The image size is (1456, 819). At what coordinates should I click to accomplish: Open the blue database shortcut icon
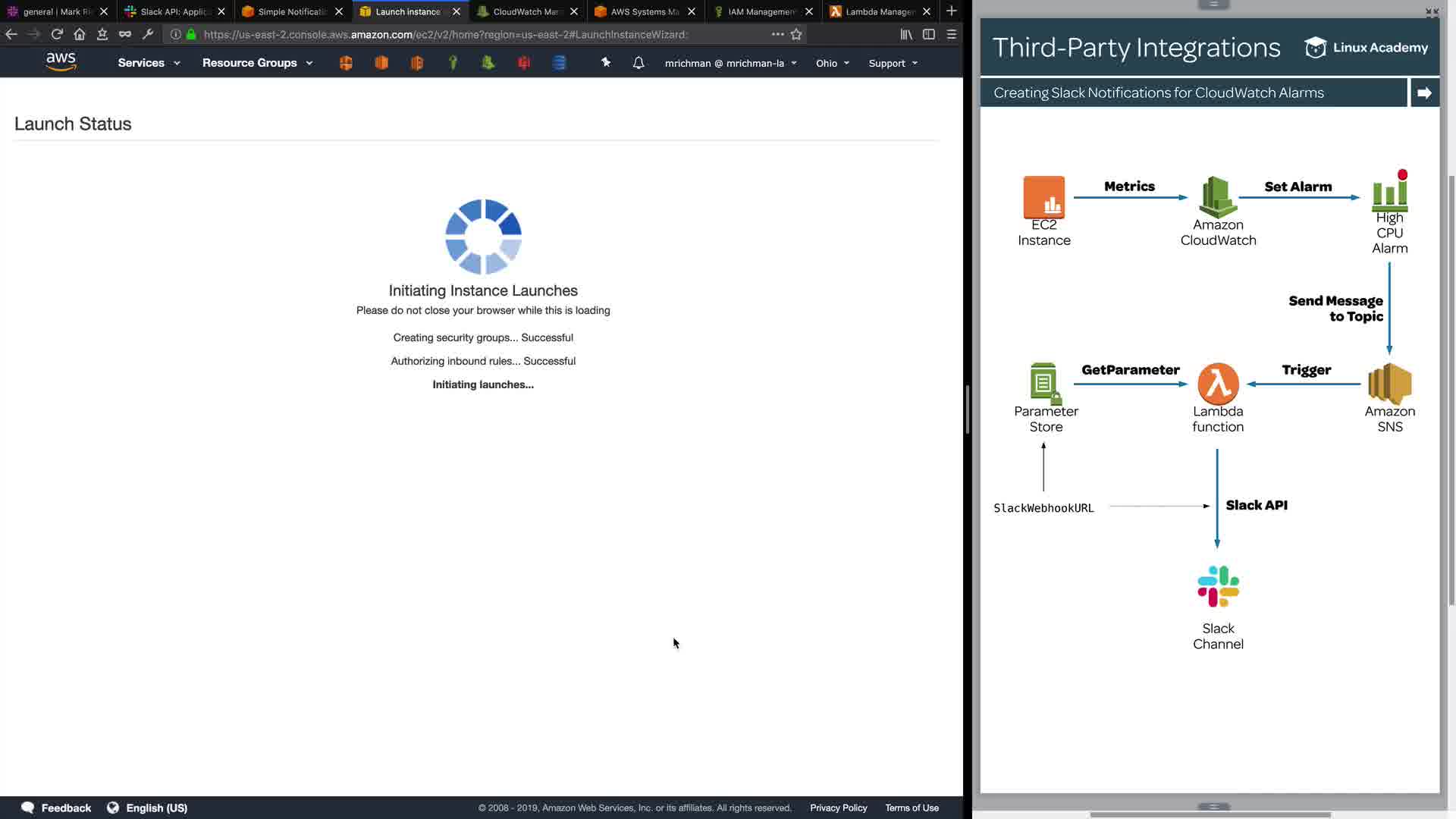(x=559, y=63)
